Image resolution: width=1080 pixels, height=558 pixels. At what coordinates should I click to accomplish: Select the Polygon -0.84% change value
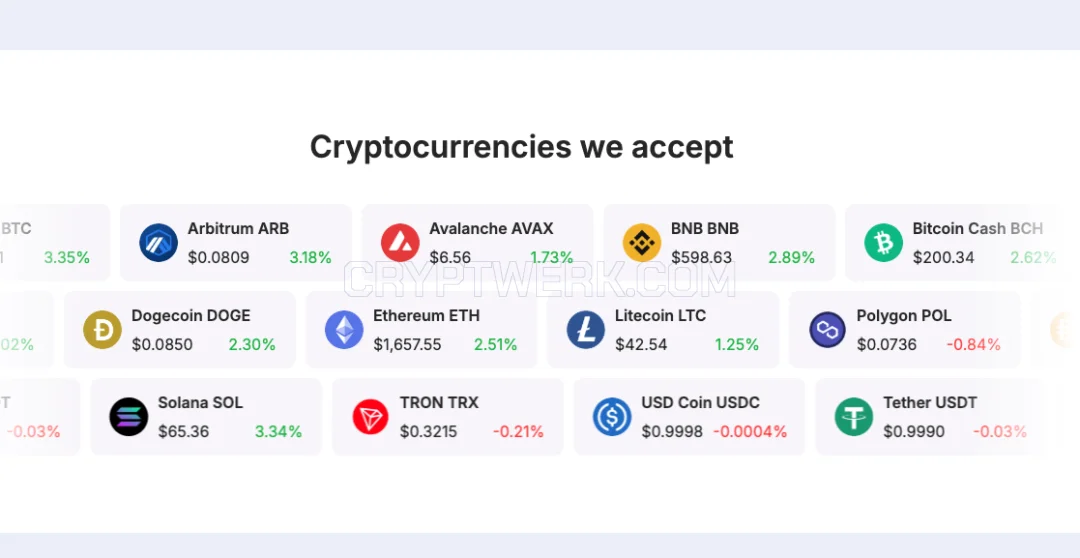973,344
